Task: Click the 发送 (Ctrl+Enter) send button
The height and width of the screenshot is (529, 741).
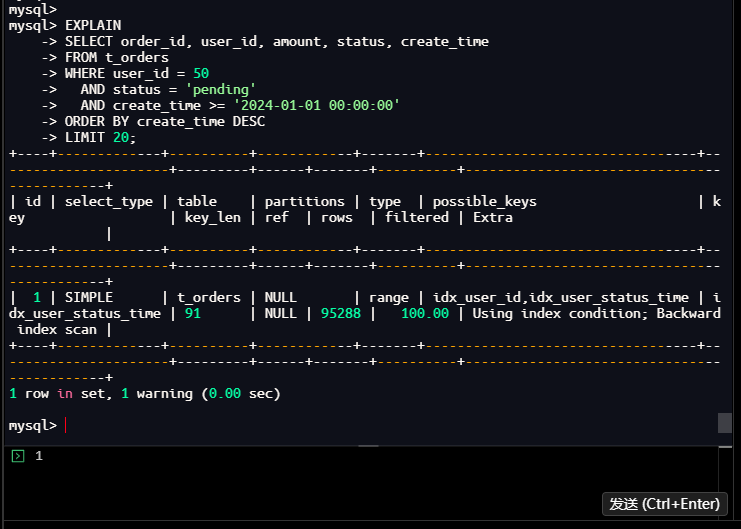Action: point(664,504)
